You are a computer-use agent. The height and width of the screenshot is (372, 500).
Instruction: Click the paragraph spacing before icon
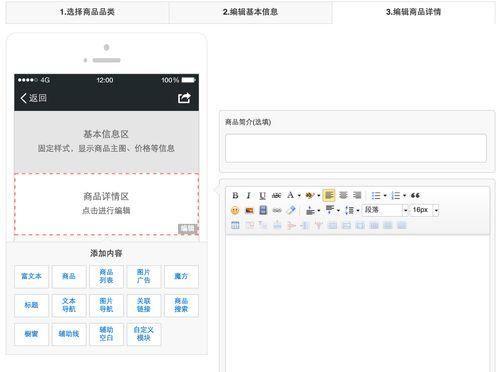coord(310,210)
